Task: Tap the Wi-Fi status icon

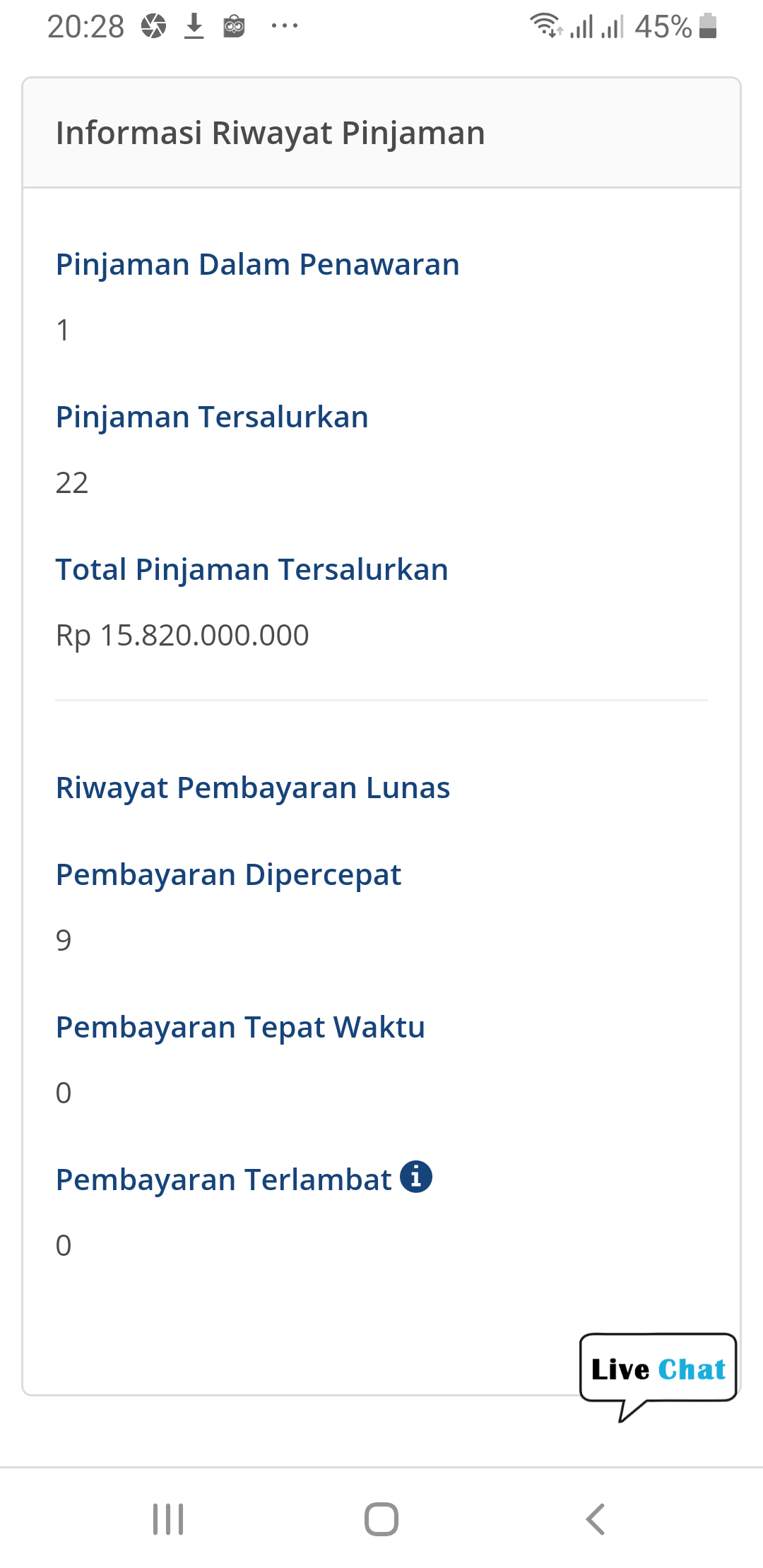Action: coord(545,25)
